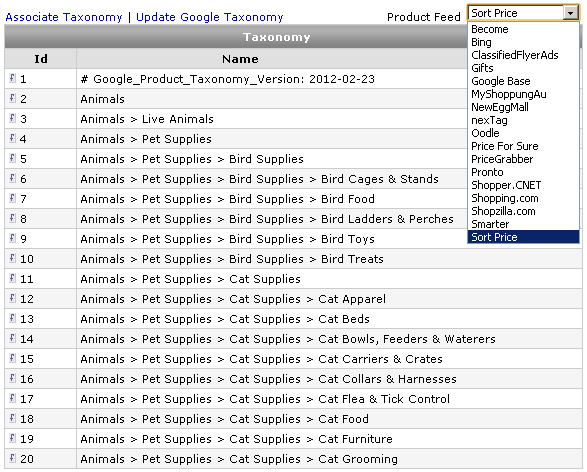Viewport: 587px width, 472px height.
Task: Open the Associate Taxonomy link
Action: (64, 17)
